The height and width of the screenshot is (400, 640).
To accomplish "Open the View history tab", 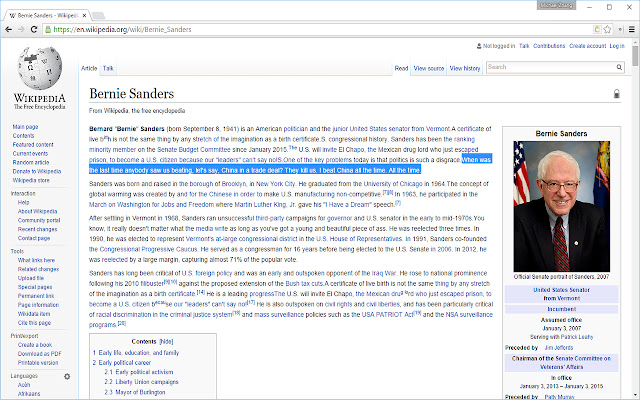I will tap(465, 68).
